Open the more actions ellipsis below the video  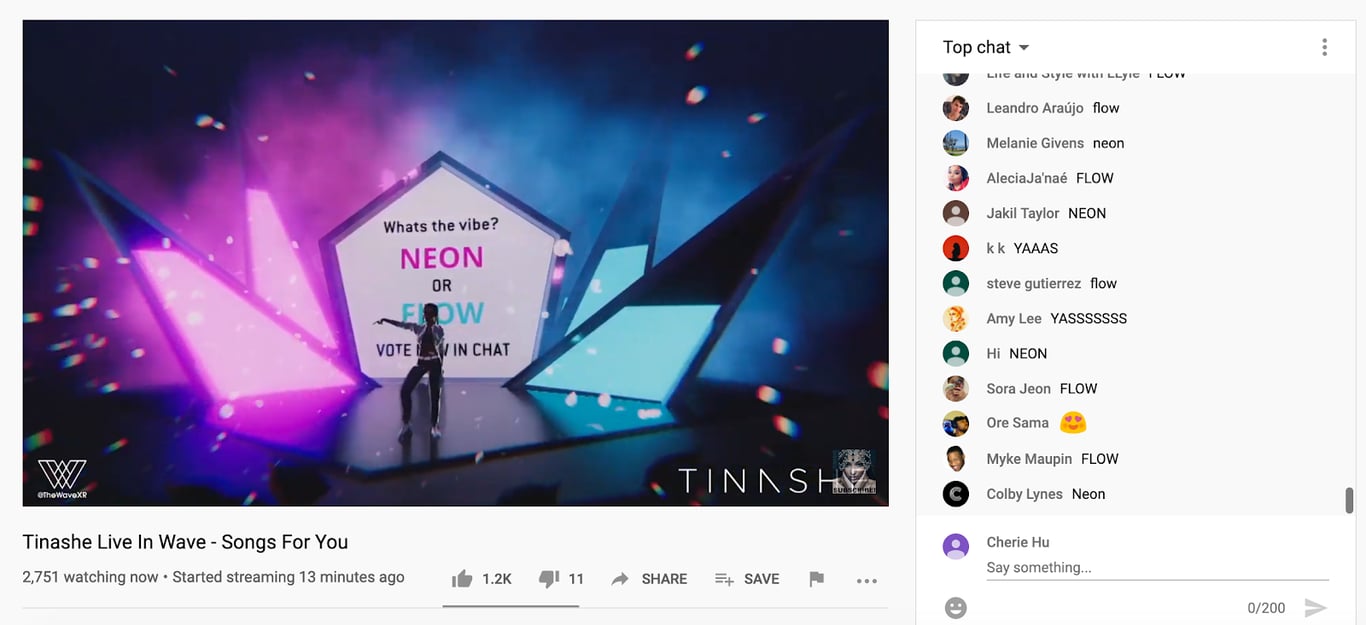click(x=867, y=580)
